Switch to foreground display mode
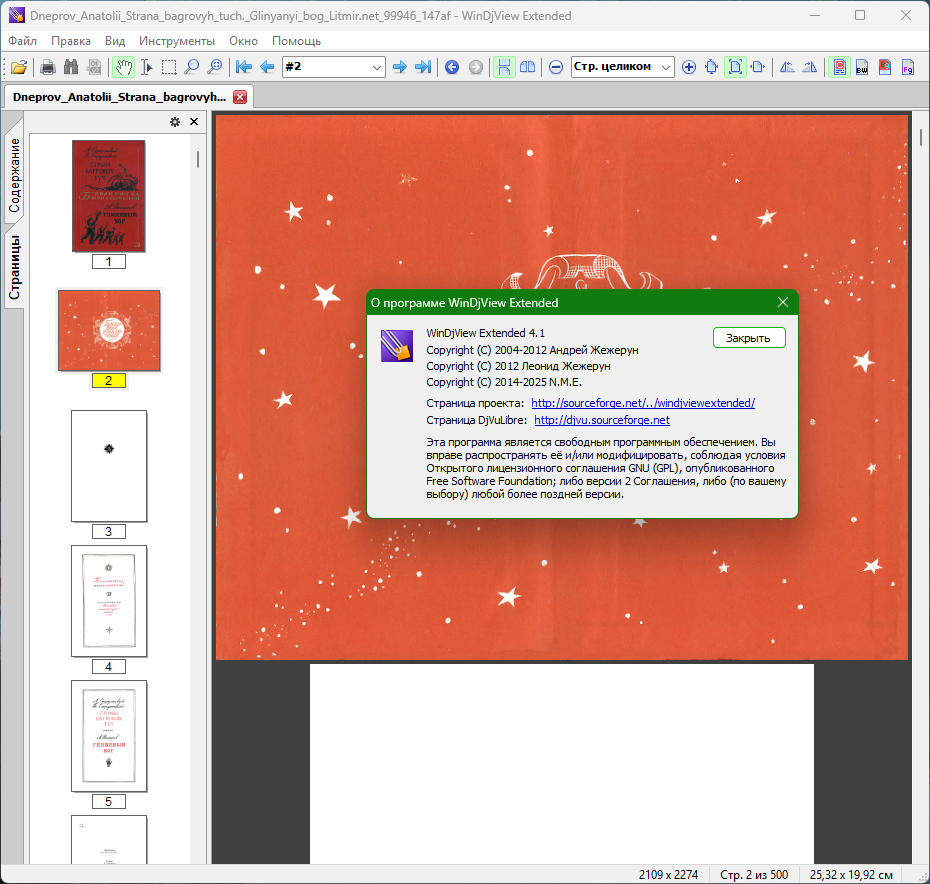Viewport: 930px width, 884px height. [x=907, y=67]
